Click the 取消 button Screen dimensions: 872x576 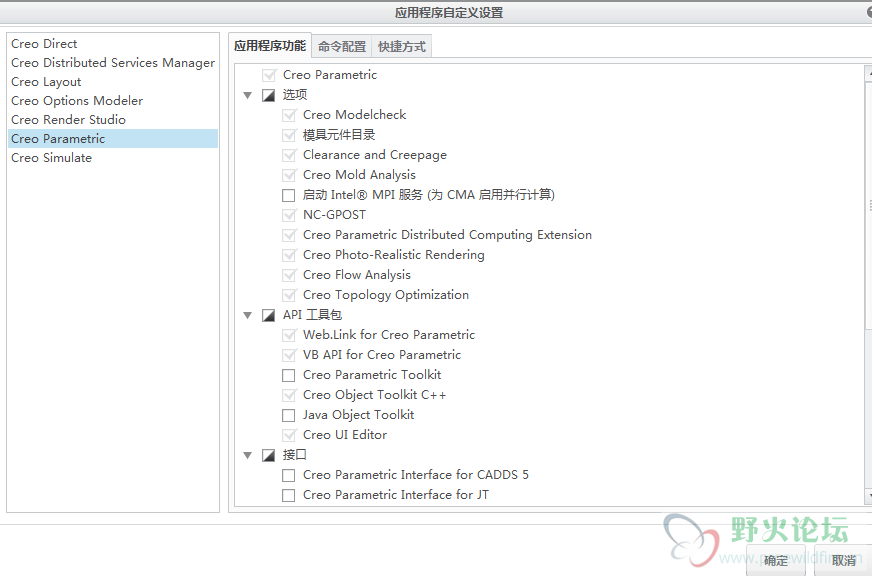click(x=844, y=560)
